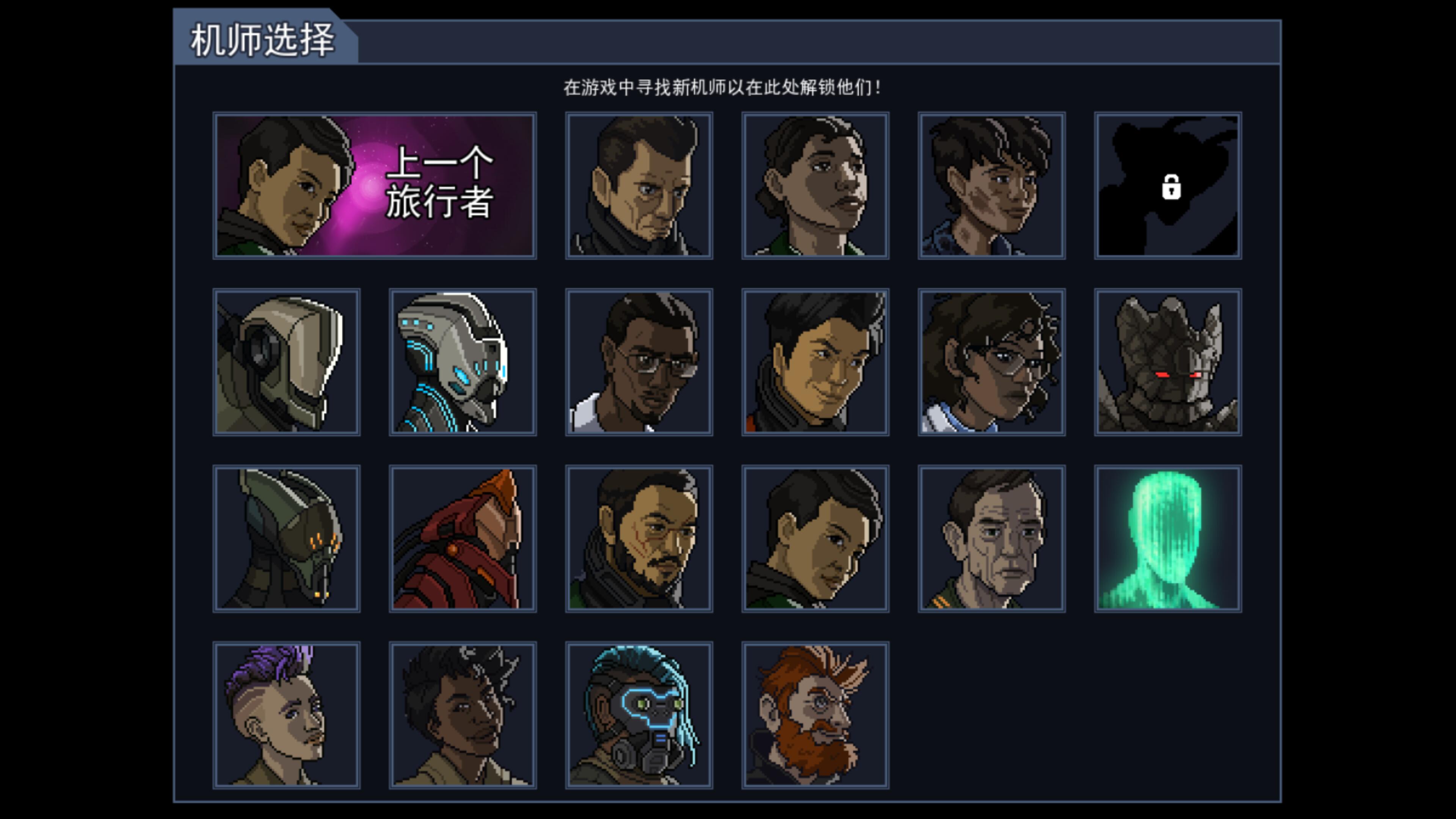Screen dimensions: 1456x819
Task: Select the white robot with cyan lights
Action: [462, 362]
